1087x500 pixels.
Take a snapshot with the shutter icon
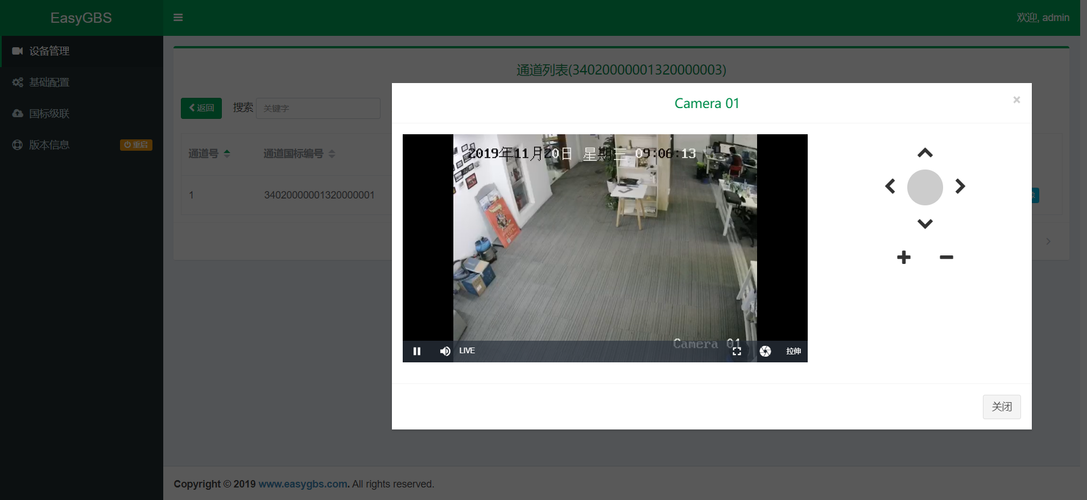tap(765, 351)
